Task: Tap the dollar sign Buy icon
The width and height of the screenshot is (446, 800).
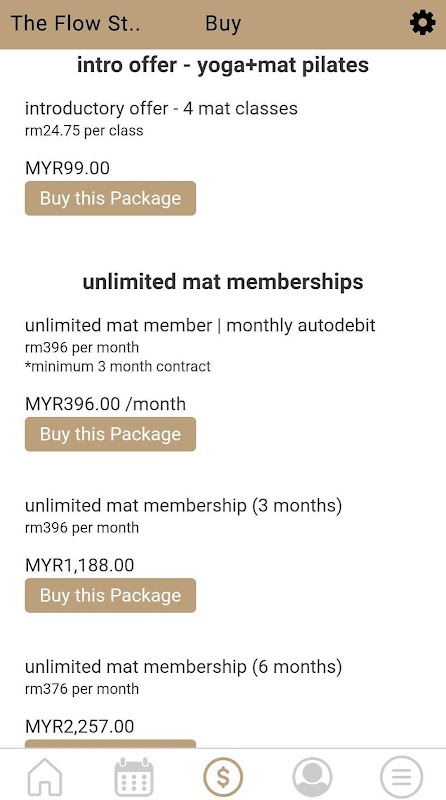Action: [223, 777]
